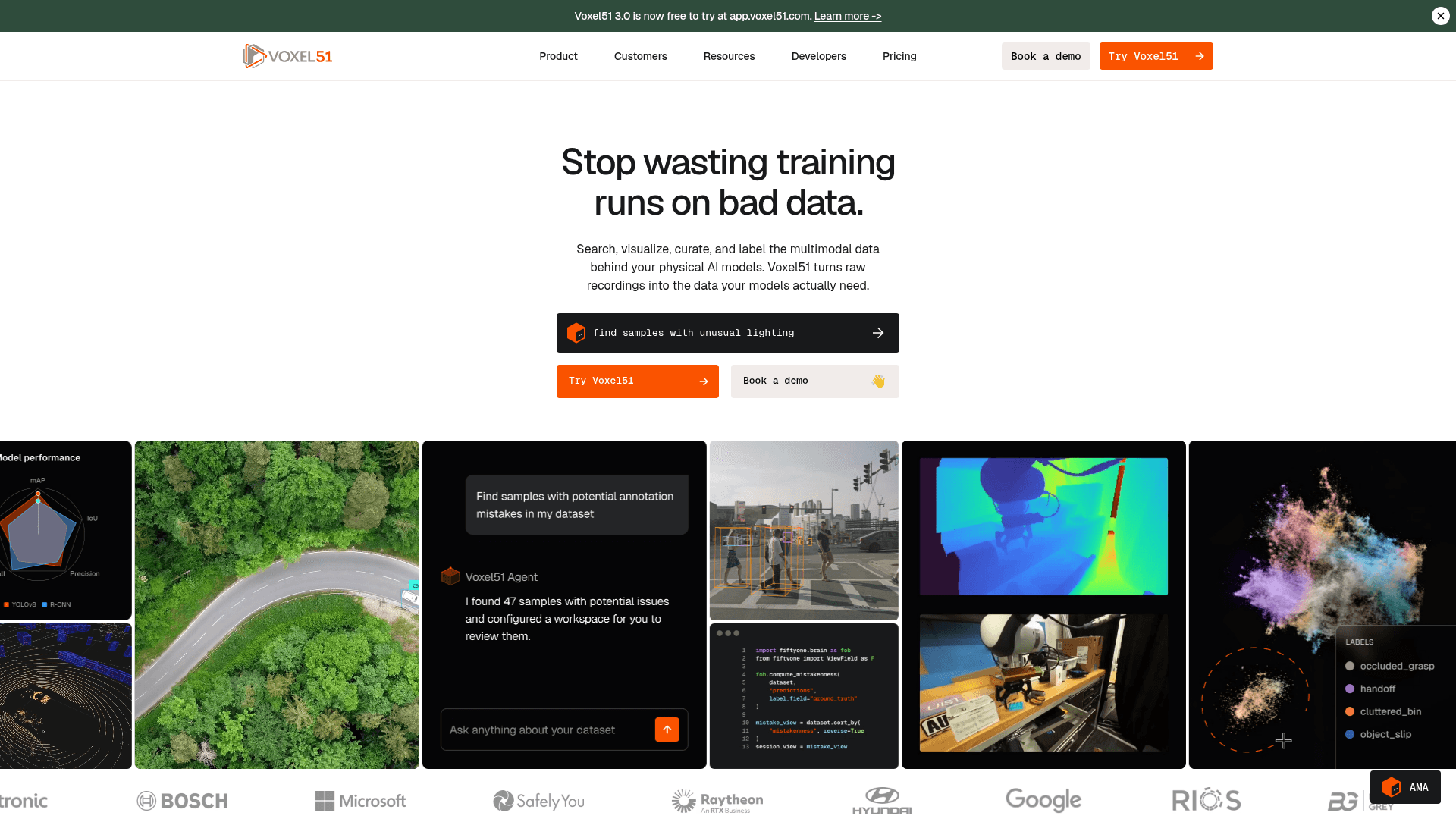Go to the Pricing page
The height and width of the screenshot is (819, 1456).
point(899,56)
